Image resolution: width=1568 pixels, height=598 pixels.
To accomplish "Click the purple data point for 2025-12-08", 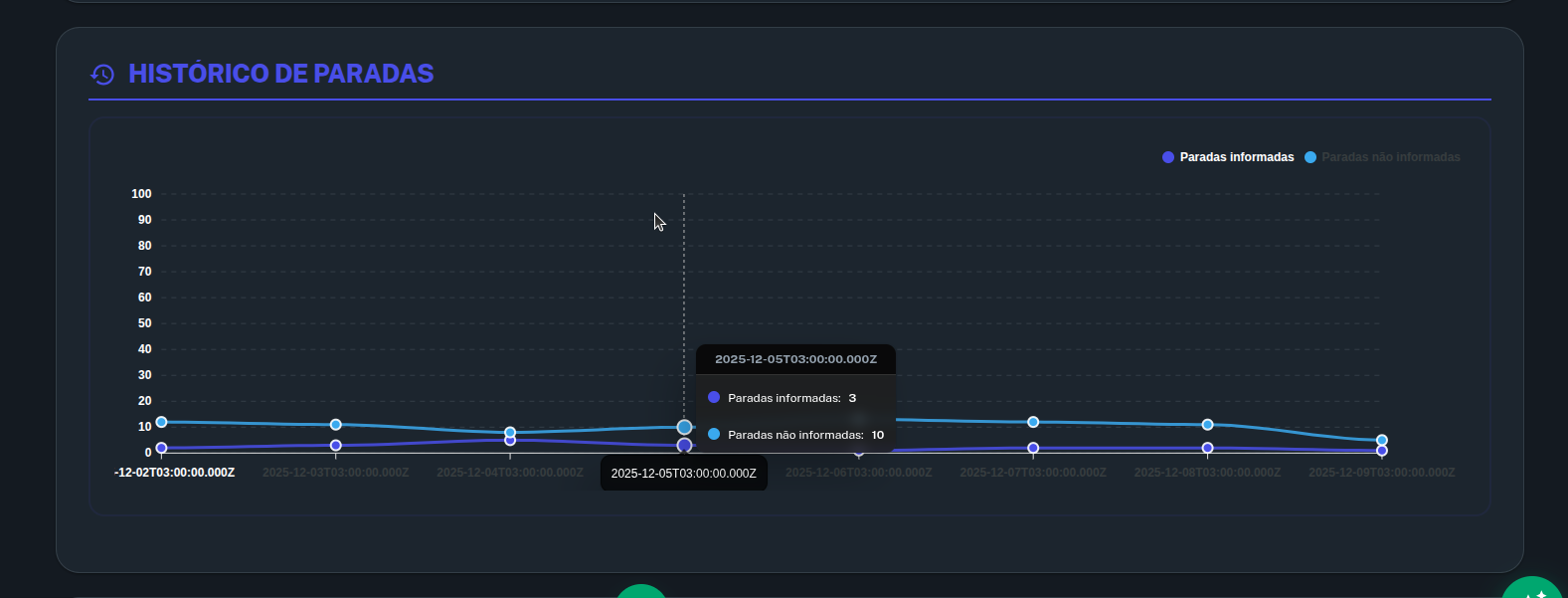I will [x=1207, y=448].
